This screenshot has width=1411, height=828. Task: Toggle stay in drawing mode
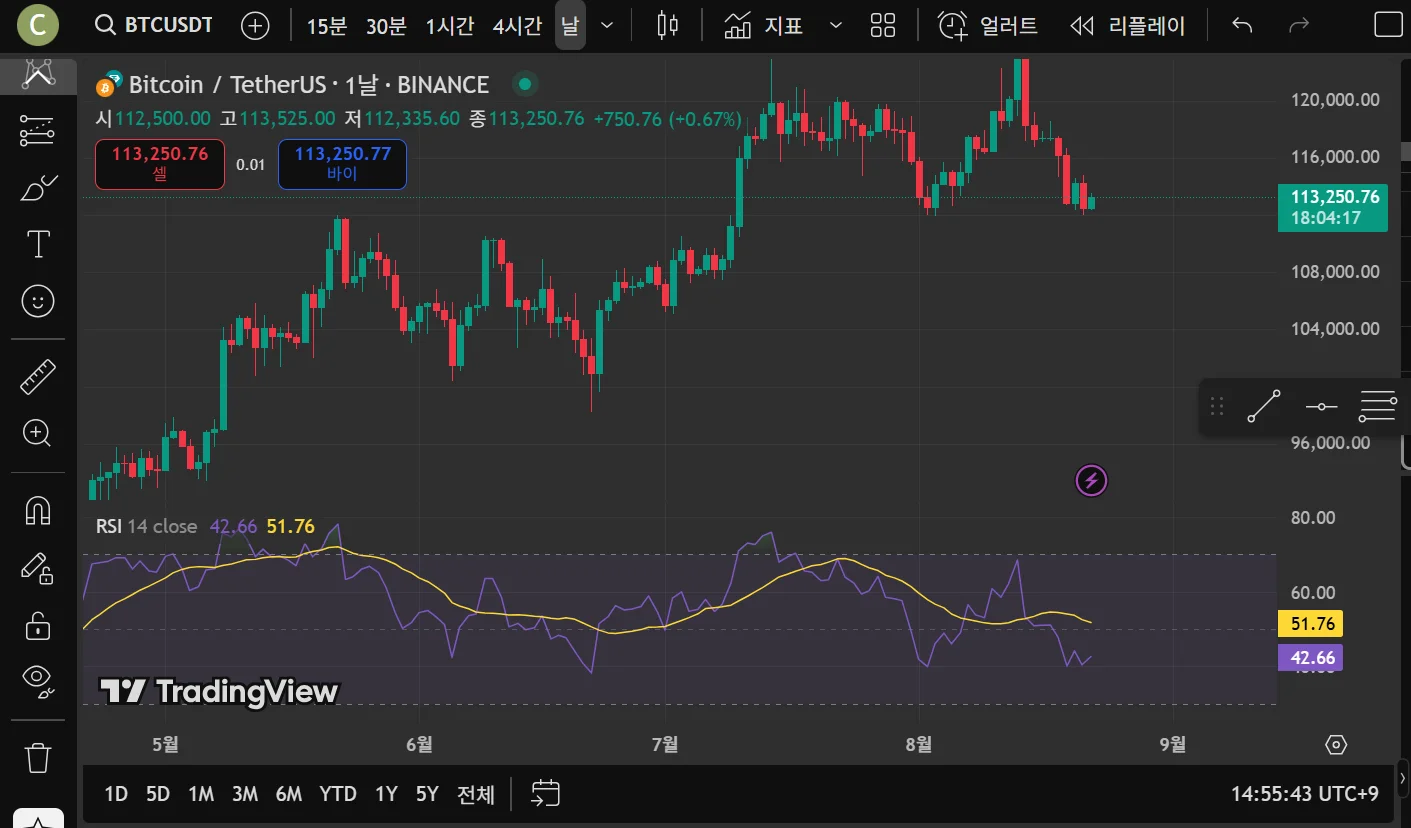[x=38, y=568]
